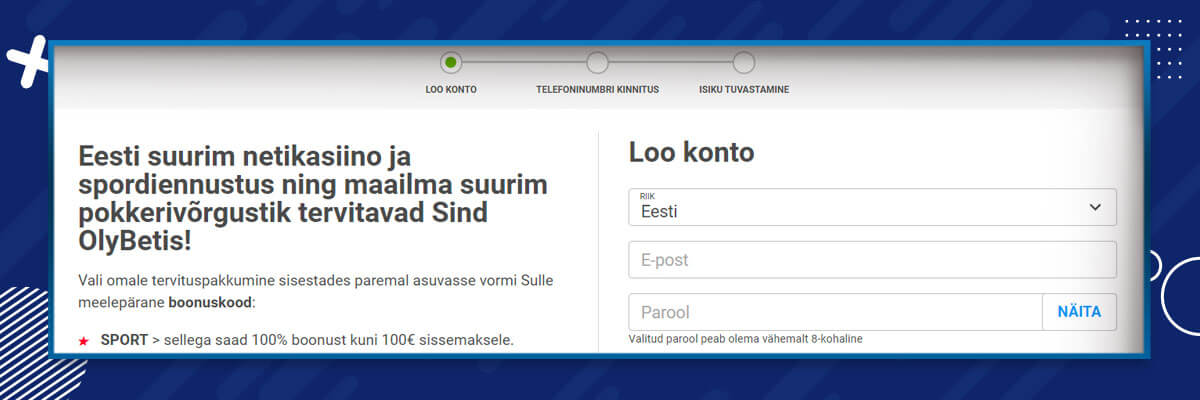Select the Isiku tuvastamine step circle
The image size is (1200, 400).
tap(743, 63)
